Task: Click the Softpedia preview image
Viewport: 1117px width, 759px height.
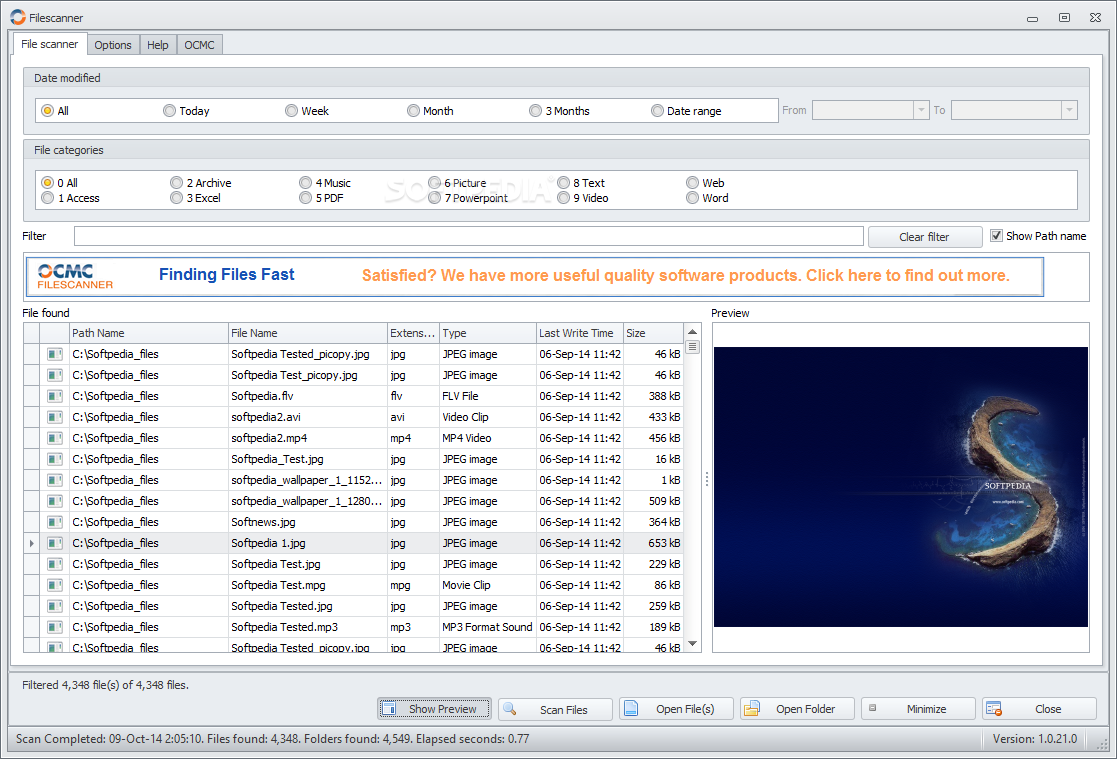Action: [900, 487]
